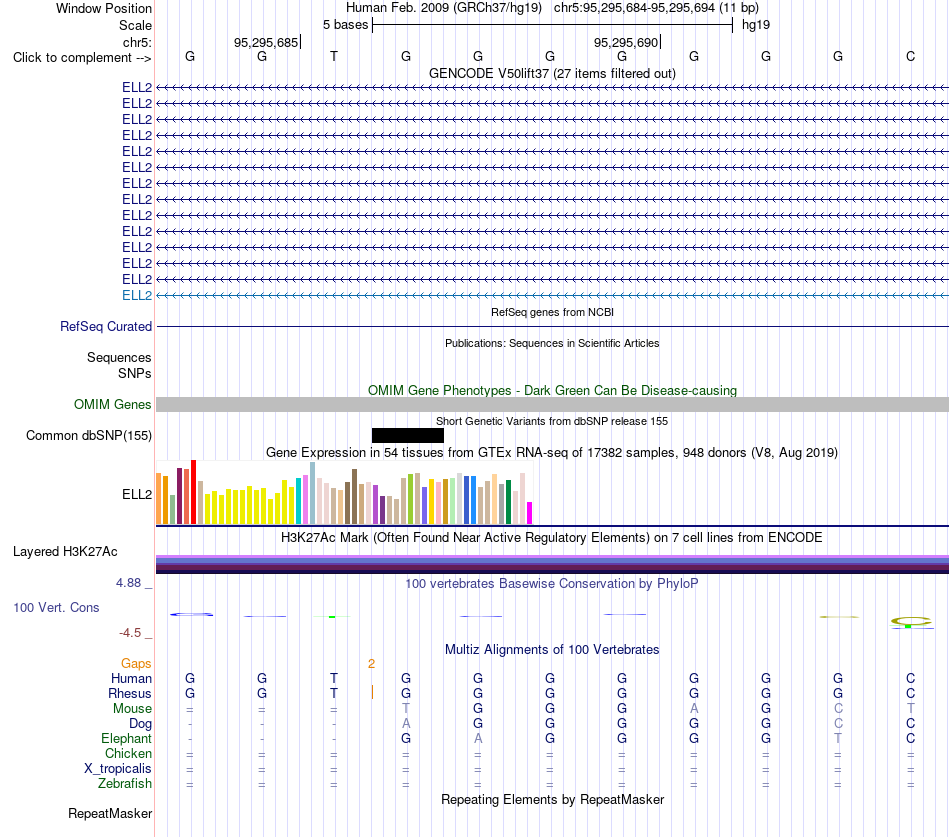This screenshot has width=950, height=837.
Task: Click the layered H3K27Ac signal band
Action: 552,564
